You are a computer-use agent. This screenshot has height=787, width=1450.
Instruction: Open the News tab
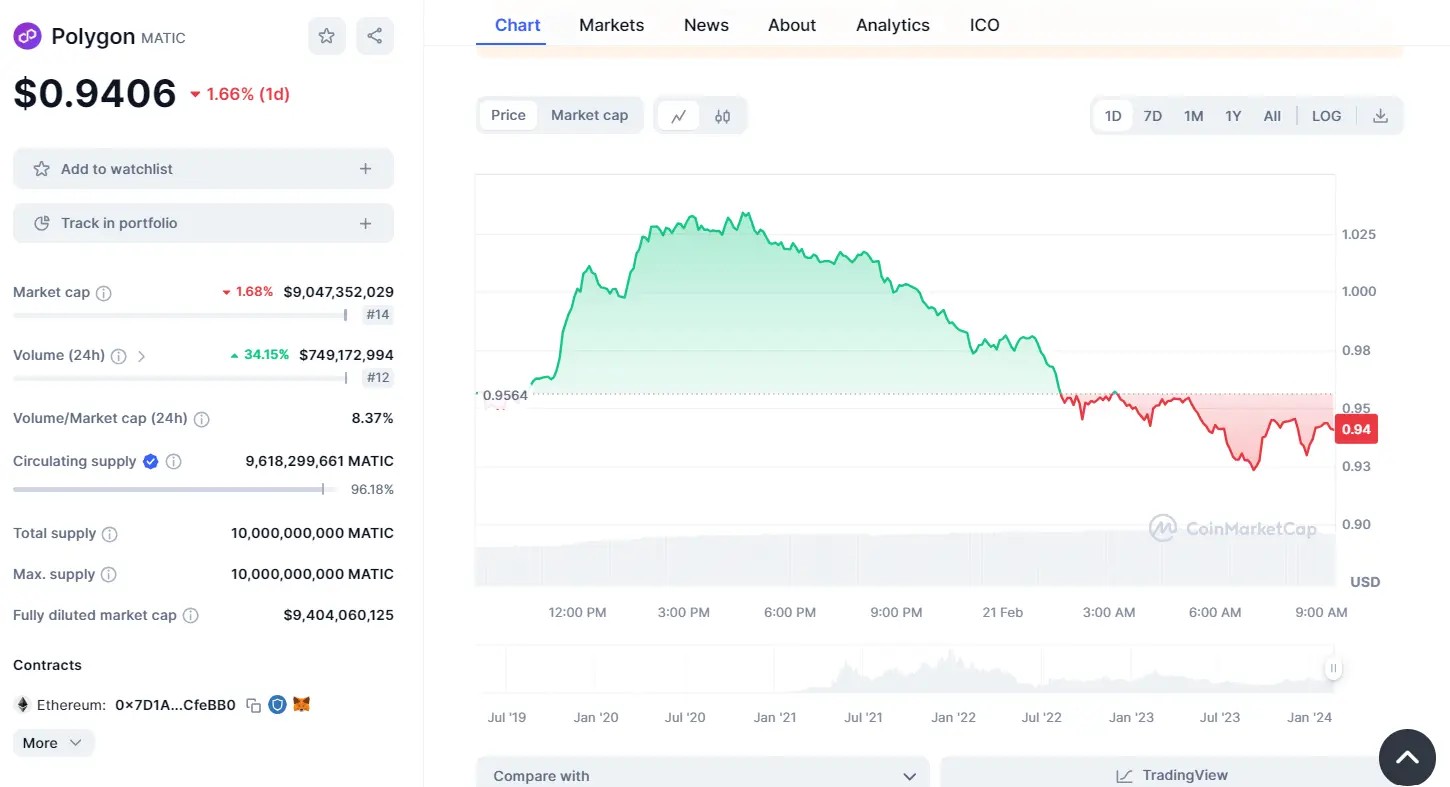[705, 25]
